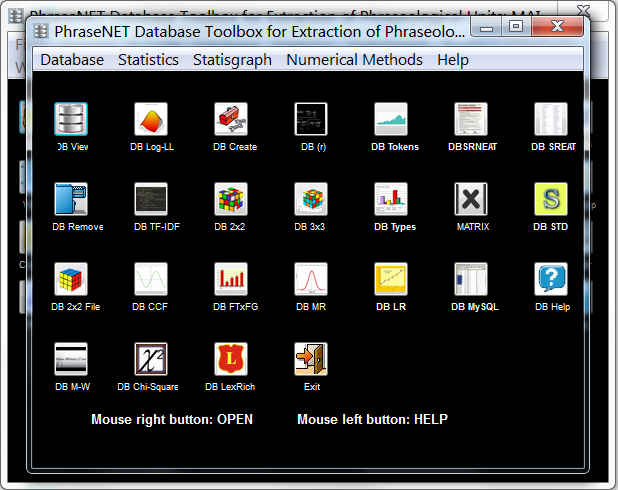Open the DB 2x2 cube icon

[231, 199]
